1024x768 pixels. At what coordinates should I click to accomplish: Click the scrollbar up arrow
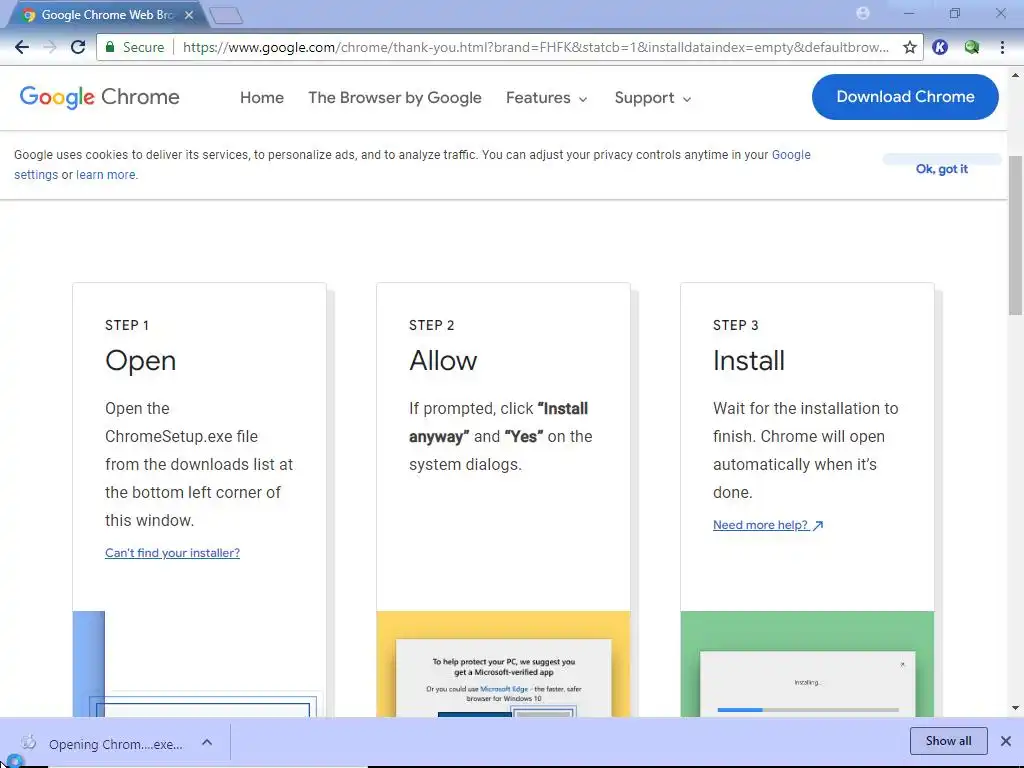pos(1016,75)
